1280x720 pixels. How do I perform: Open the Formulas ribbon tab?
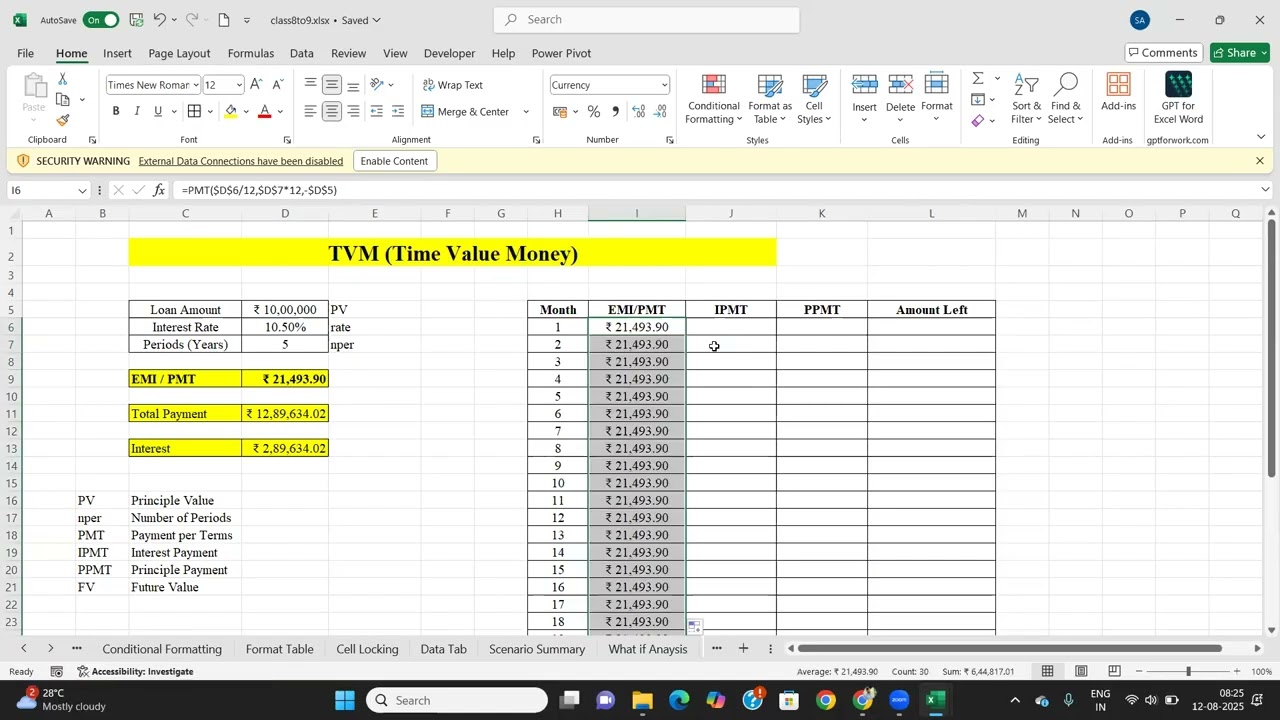point(250,53)
